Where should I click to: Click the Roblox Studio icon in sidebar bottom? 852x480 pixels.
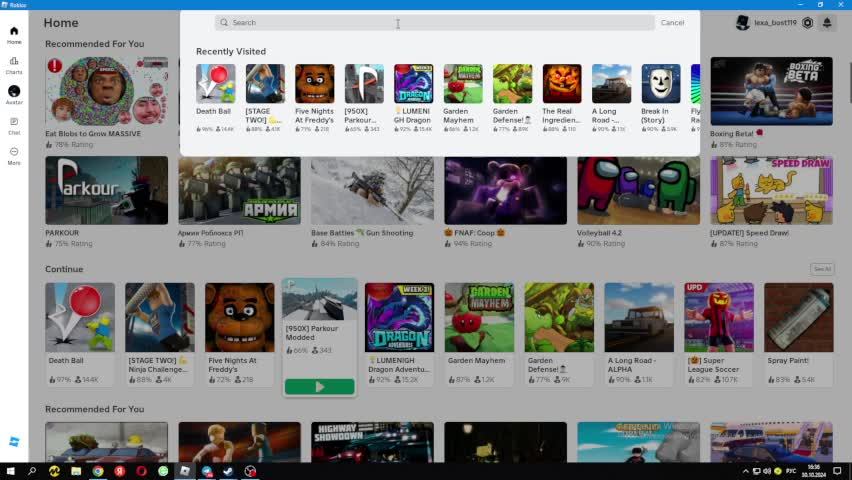(x=14, y=441)
